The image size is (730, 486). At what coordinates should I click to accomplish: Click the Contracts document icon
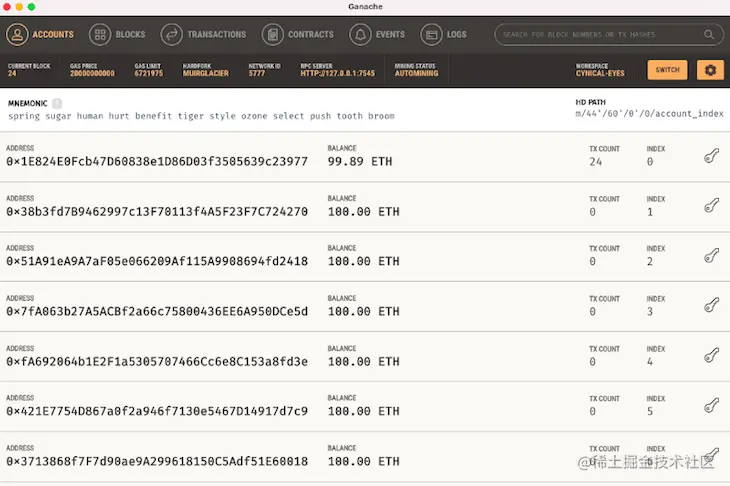pyautogui.click(x=273, y=34)
